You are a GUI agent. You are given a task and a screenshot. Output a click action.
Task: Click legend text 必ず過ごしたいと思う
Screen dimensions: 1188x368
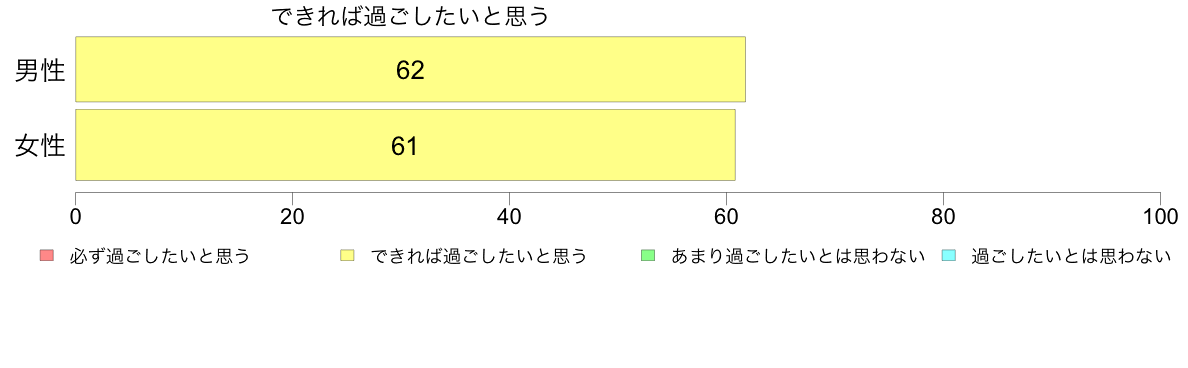[x=158, y=257]
